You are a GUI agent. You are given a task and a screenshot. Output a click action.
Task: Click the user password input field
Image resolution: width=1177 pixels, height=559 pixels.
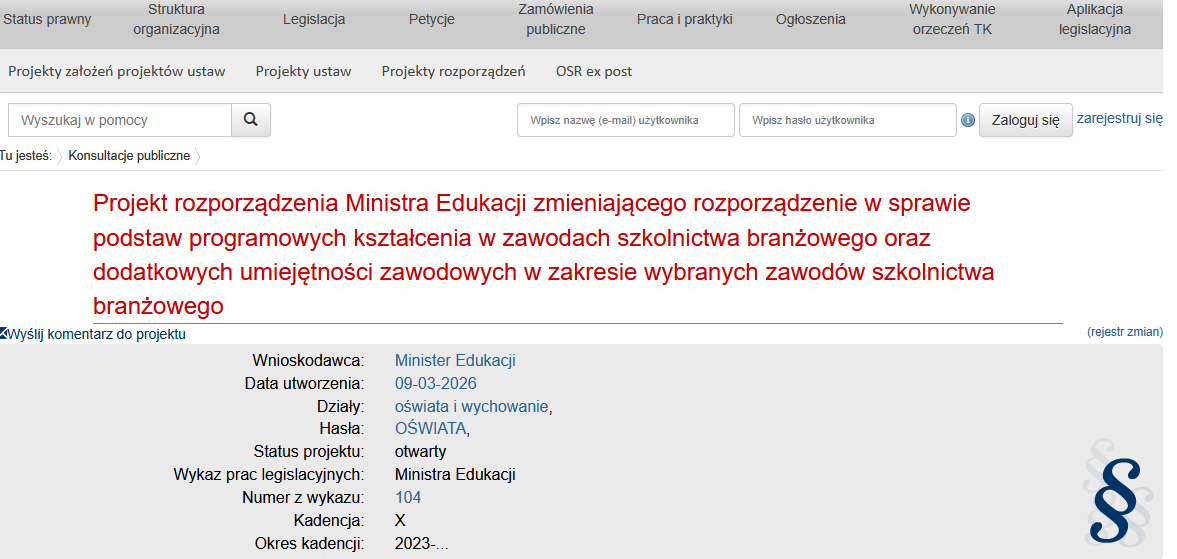pyautogui.click(x=847, y=120)
